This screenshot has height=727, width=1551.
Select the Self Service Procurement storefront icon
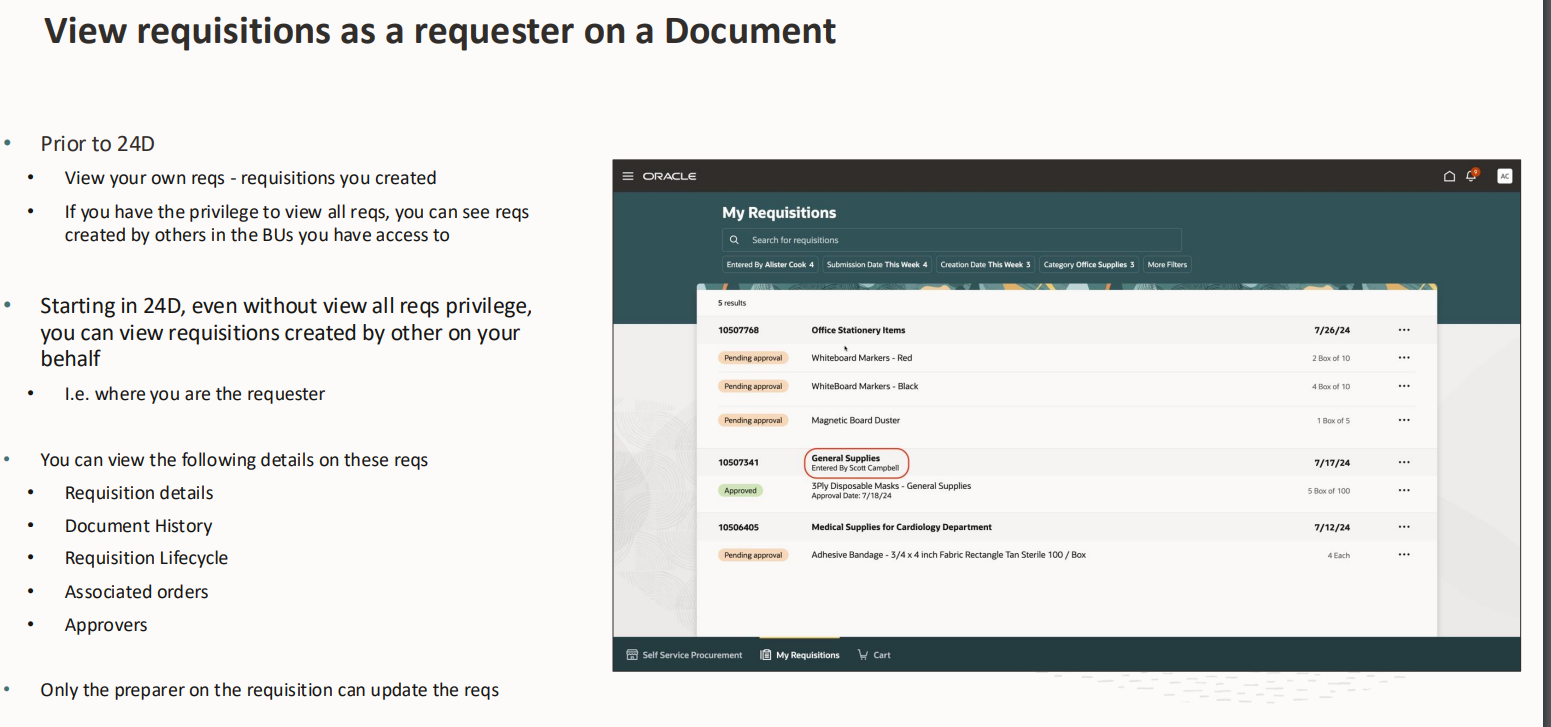630,654
